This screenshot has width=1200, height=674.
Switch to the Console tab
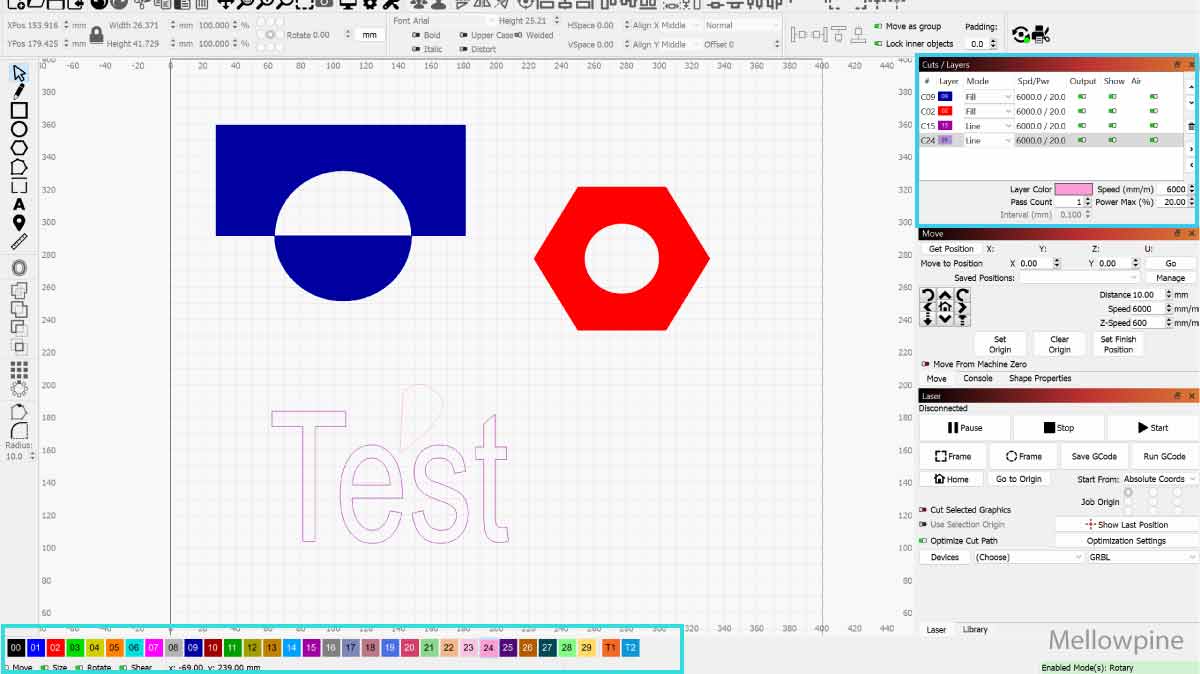[x=977, y=379]
